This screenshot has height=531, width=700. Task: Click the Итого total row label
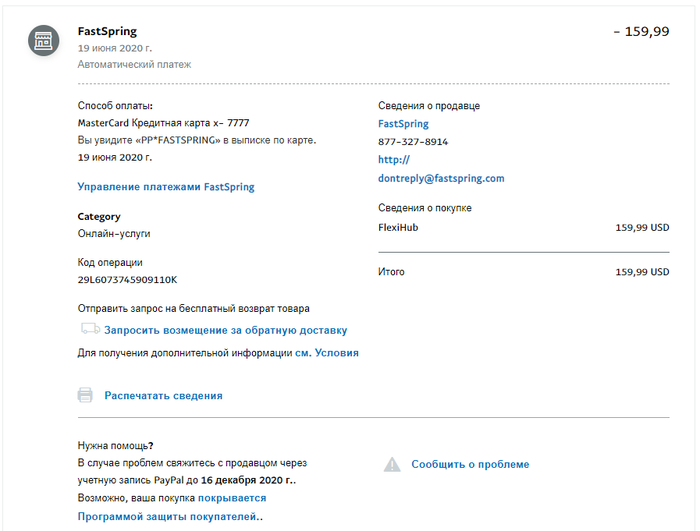(392, 272)
